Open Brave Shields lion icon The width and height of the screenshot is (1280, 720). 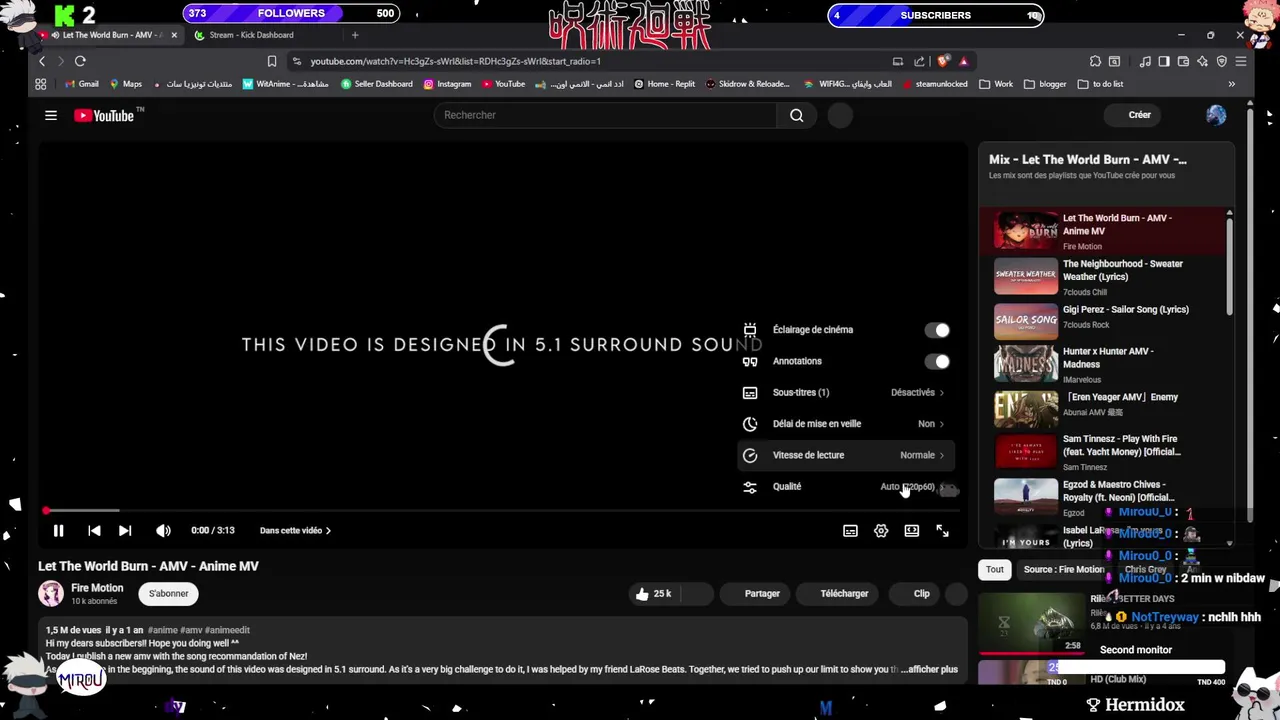pyautogui.click(x=942, y=61)
